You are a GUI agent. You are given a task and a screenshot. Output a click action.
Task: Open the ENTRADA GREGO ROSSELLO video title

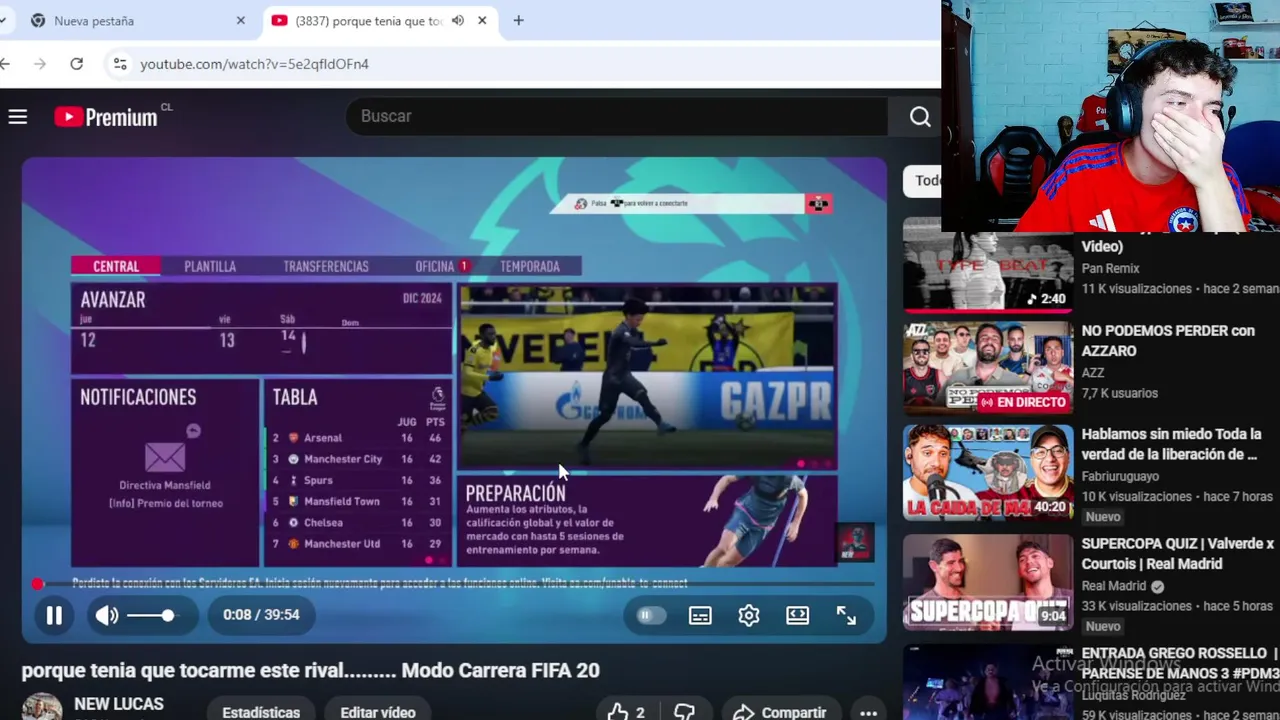1179,663
